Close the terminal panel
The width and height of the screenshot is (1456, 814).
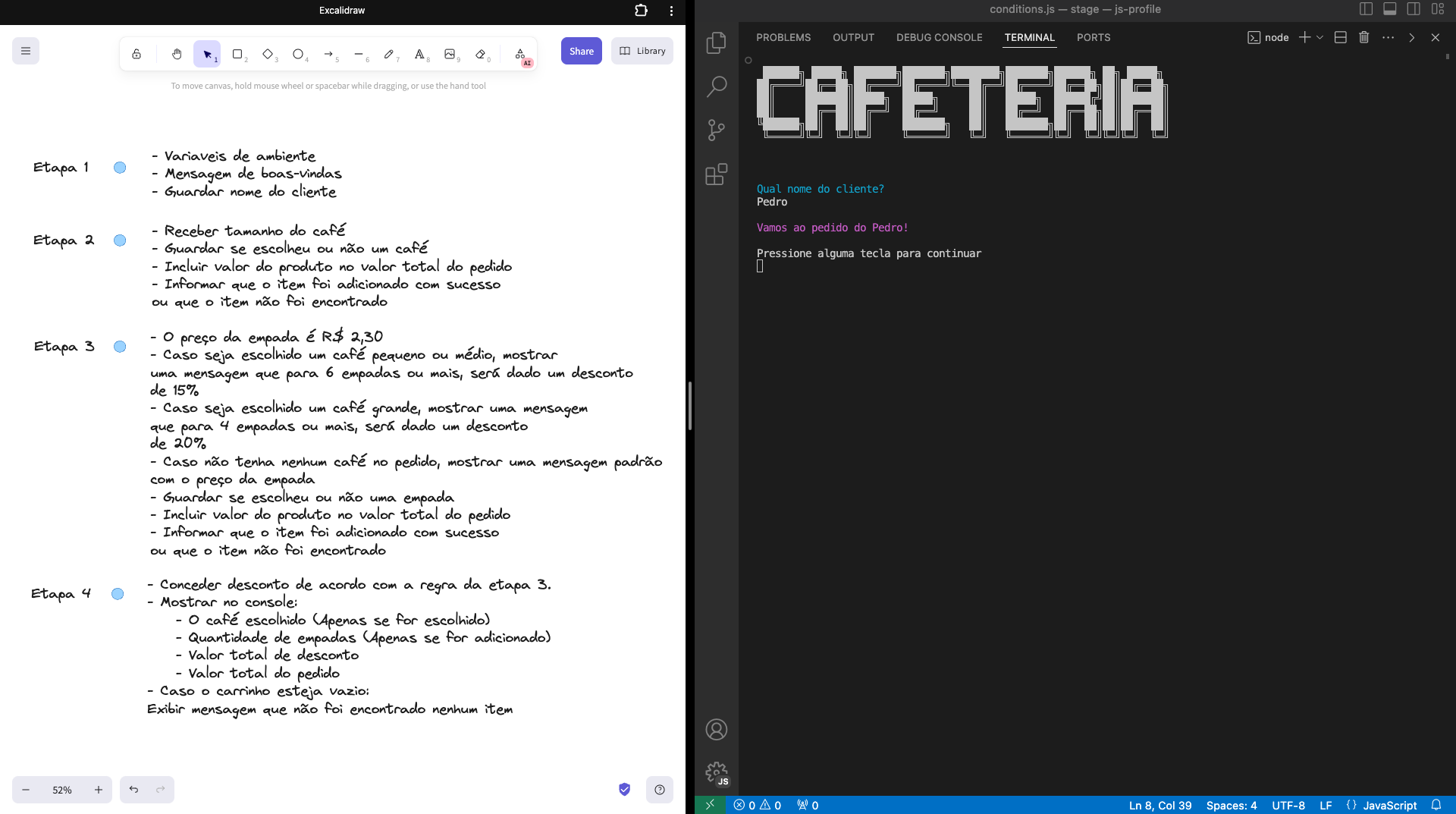coord(1435,37)
